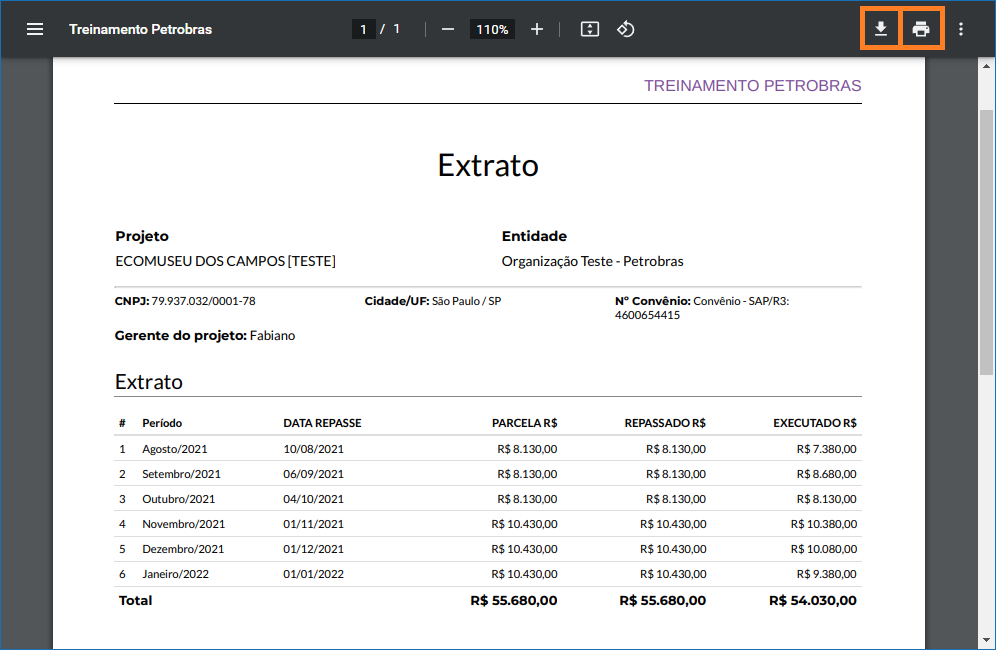Click the Treinamento Petrobras document title
This screenshot has height=650, width=996.
pyautogui.click(x=140, y=29)
